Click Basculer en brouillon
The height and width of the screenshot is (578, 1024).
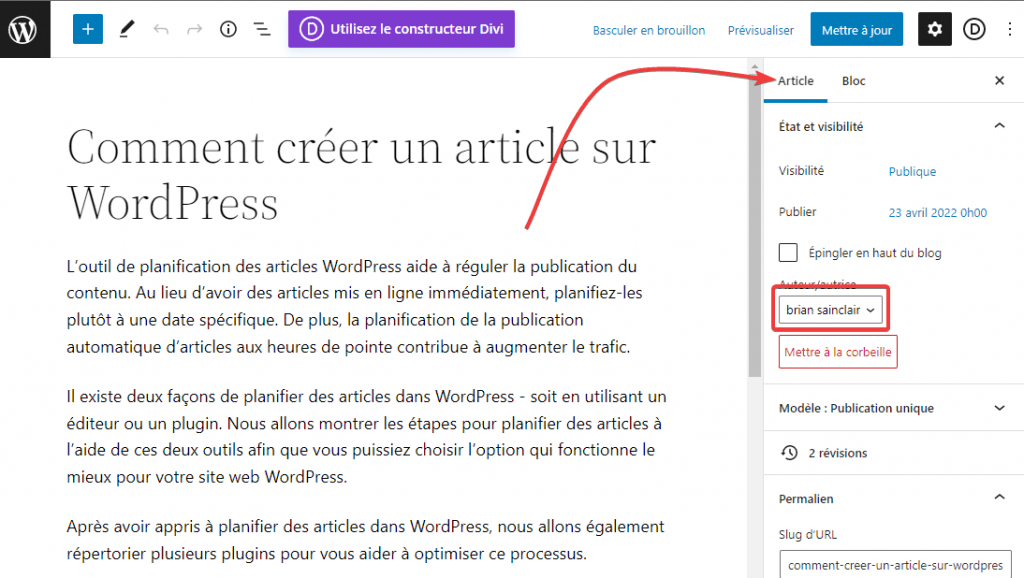(x=648, y=30)
